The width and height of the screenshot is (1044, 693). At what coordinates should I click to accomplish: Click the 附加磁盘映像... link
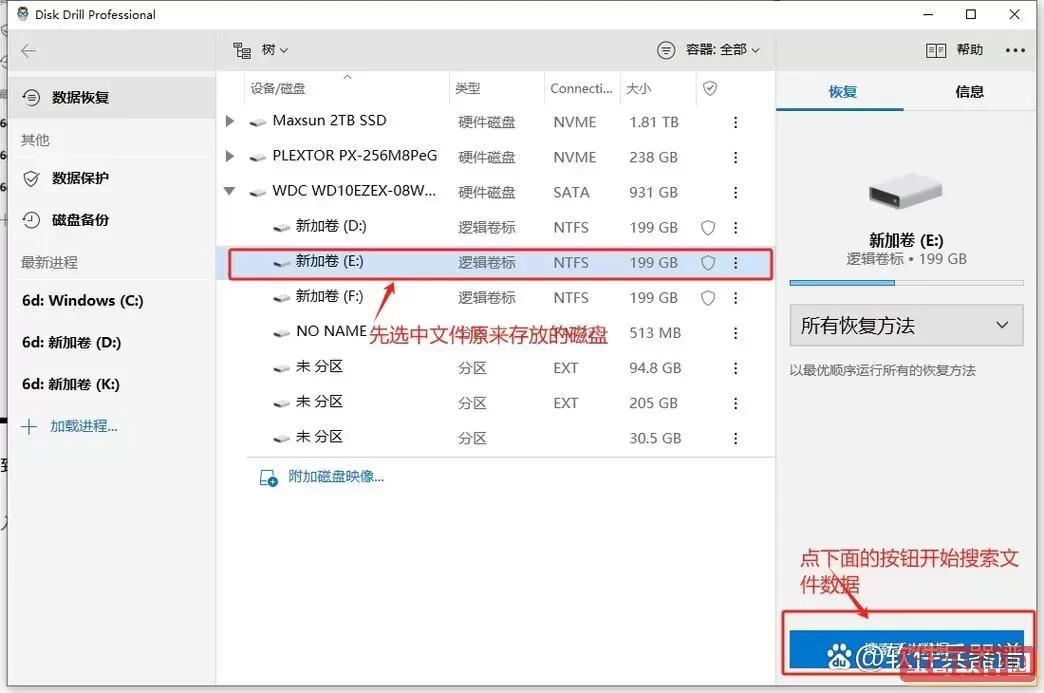(x=336, y=477)
